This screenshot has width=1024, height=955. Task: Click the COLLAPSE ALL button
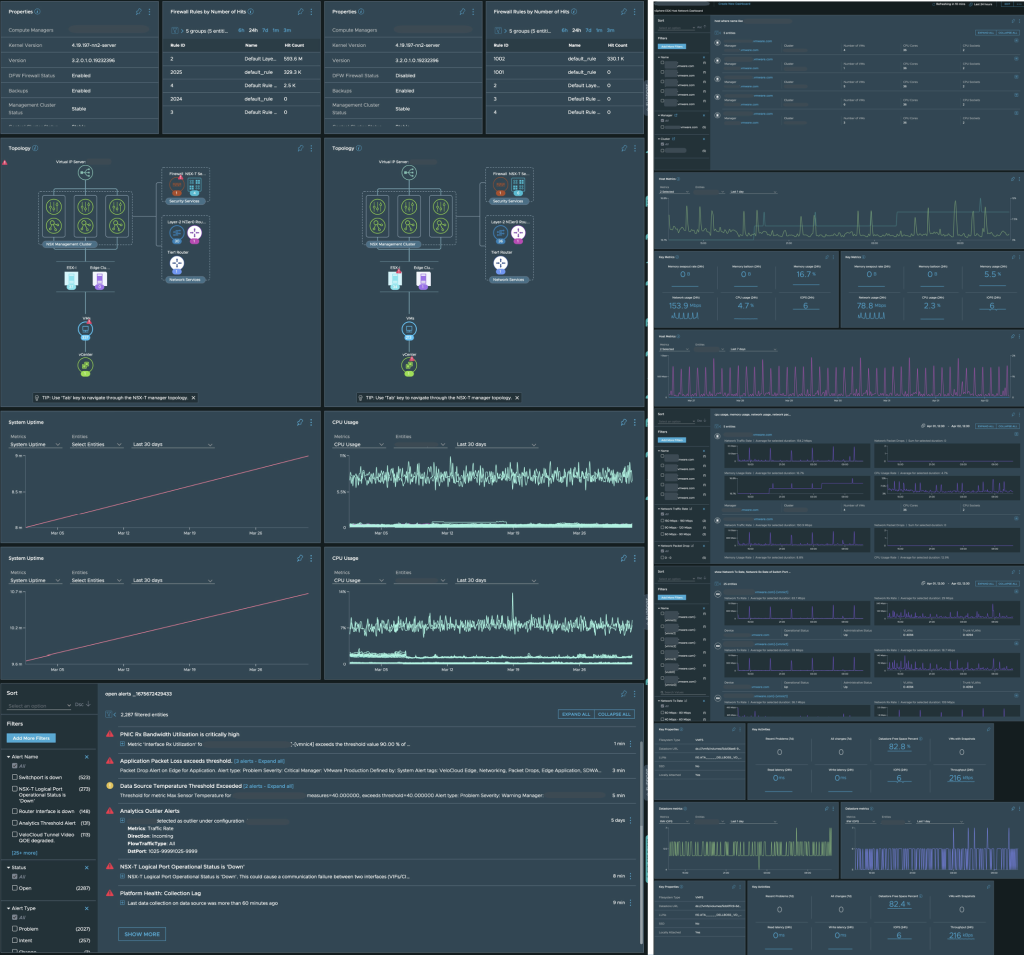[613, 714]
